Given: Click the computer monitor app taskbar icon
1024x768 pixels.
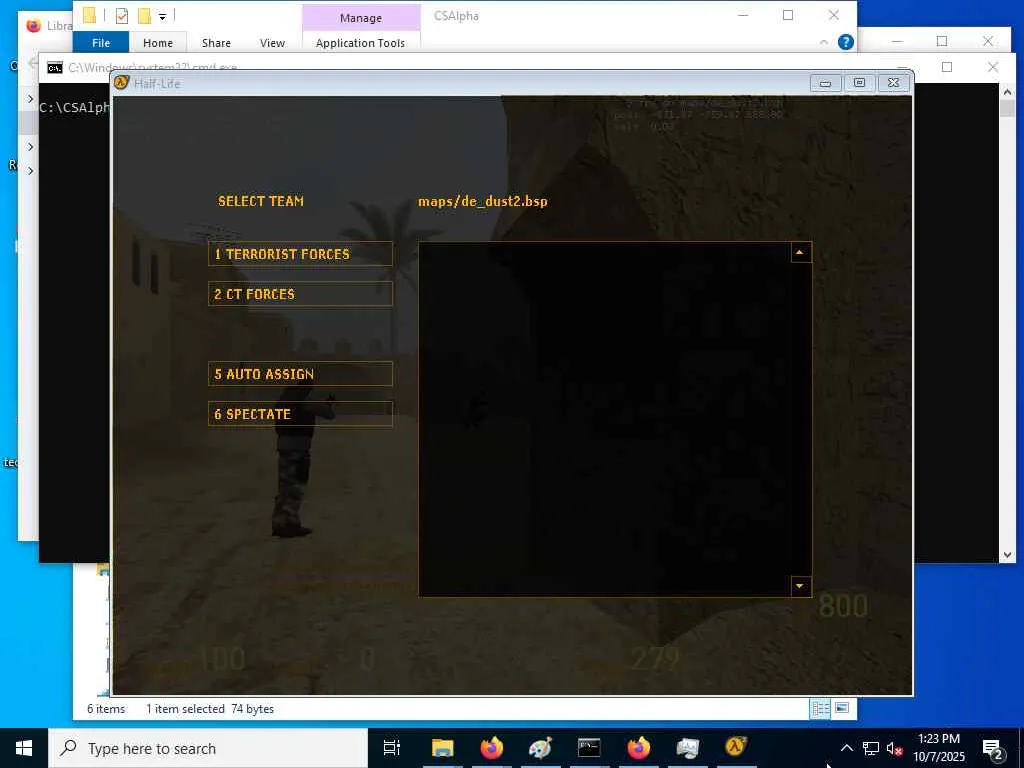Looking at the screenshot, I should click(688, 748).
